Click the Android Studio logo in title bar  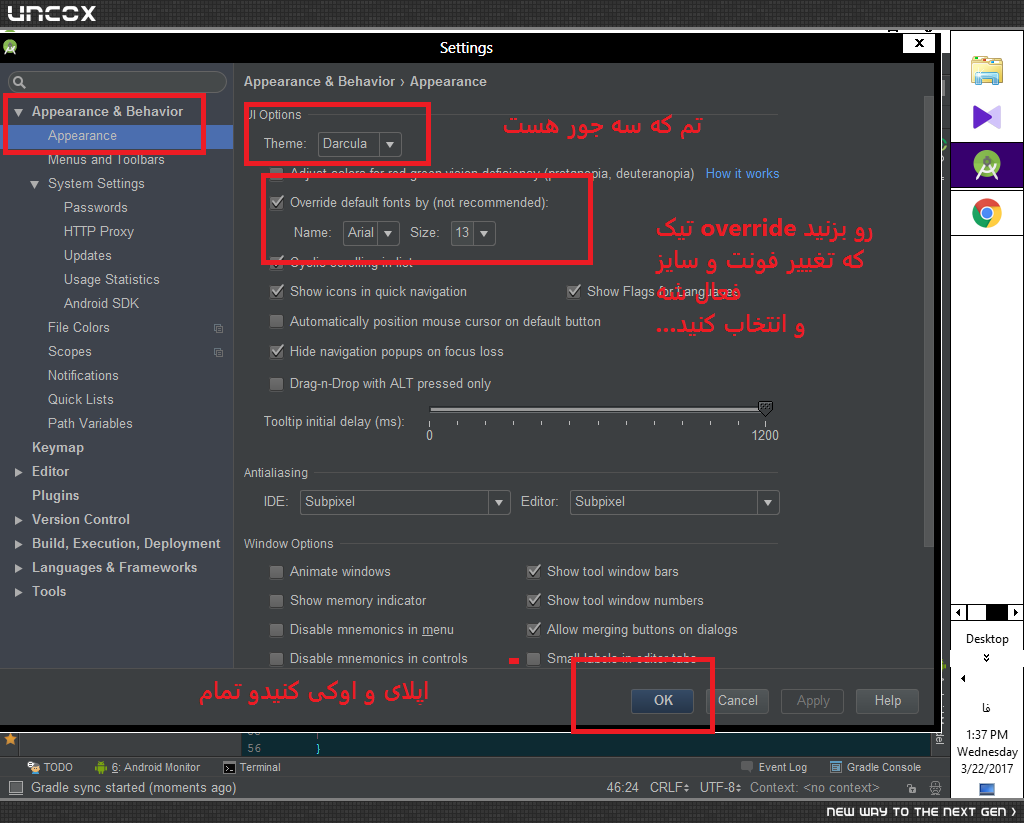10,47
